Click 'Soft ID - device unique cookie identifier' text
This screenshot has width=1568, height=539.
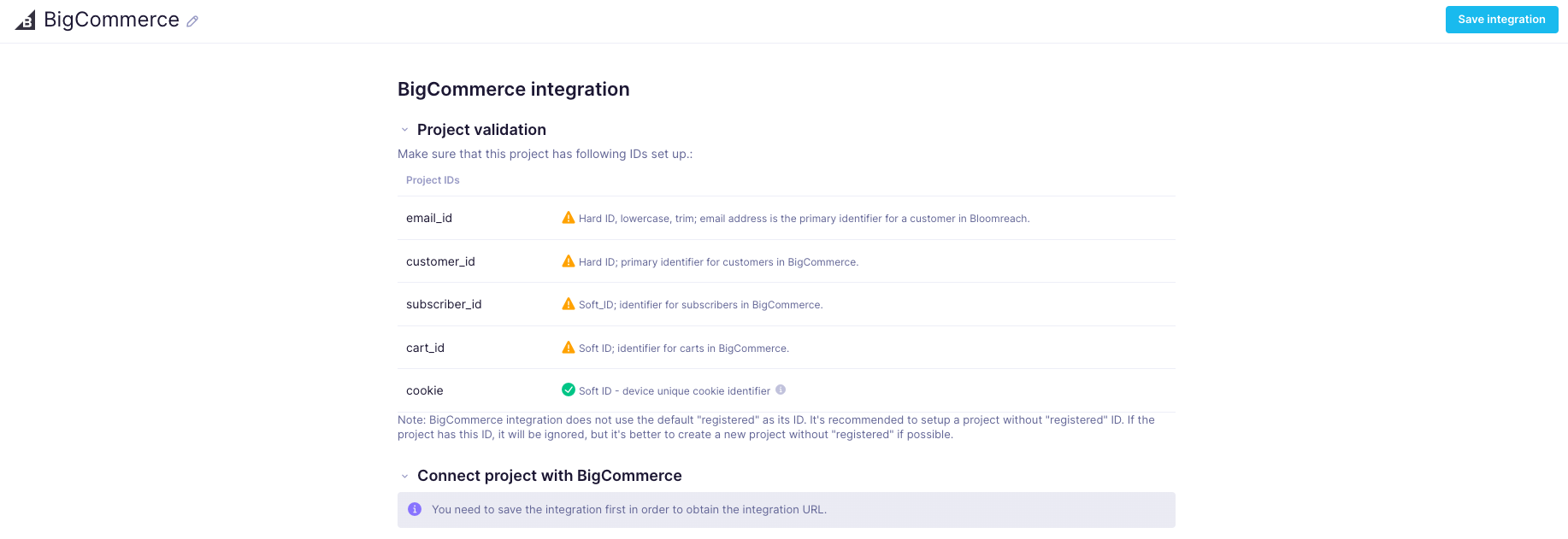(x=675, y=391)
